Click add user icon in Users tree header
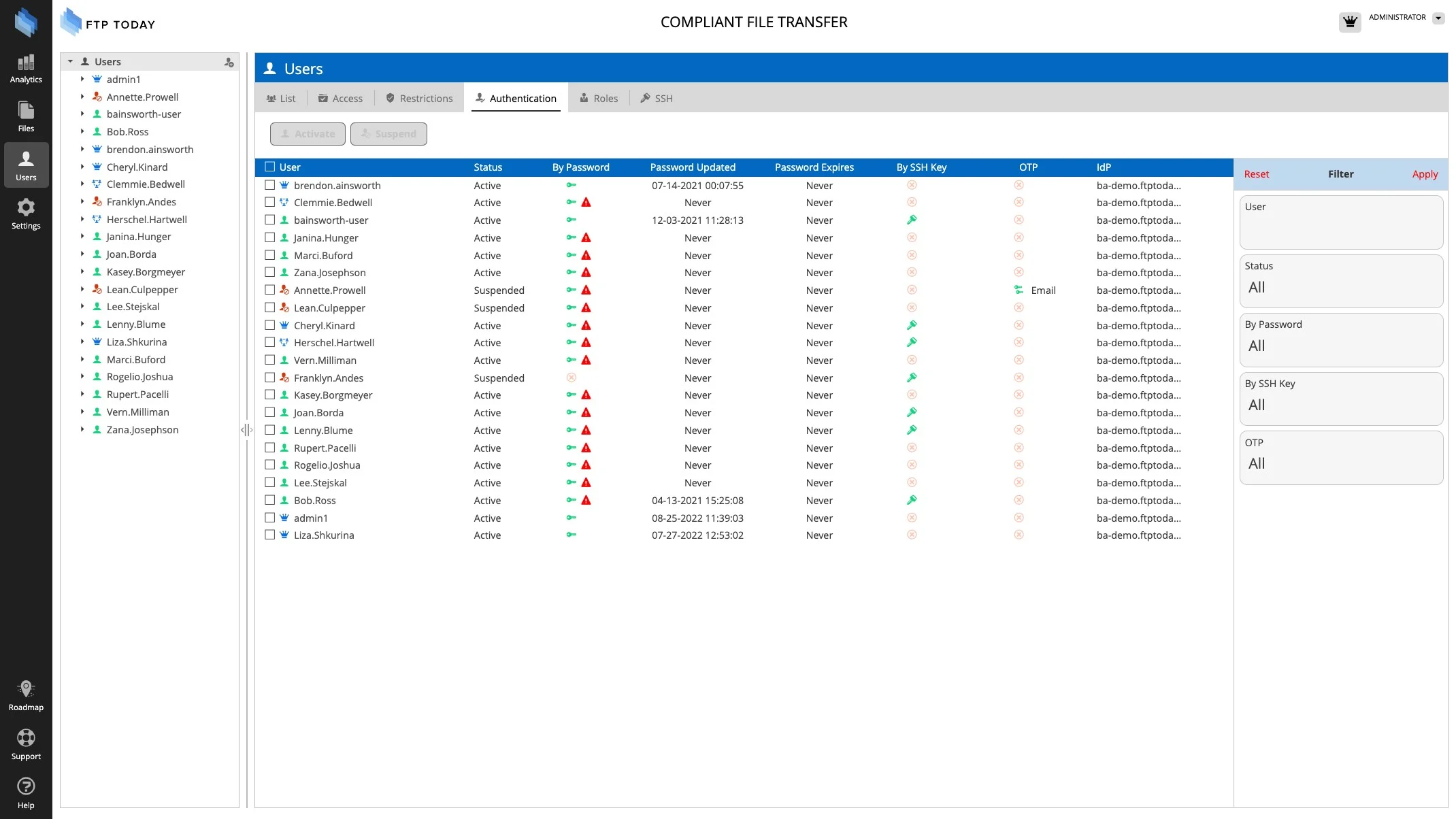The image size is (1456, 819). tap(229, 62)
